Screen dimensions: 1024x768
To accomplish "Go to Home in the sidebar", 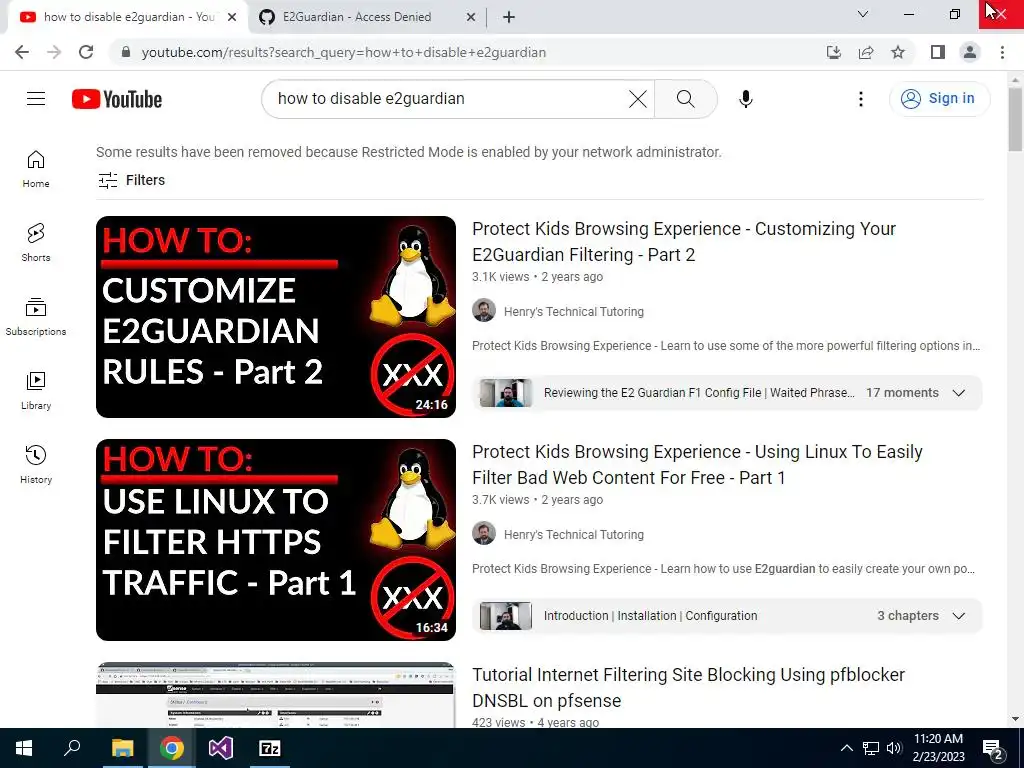I will tap(36, 169).
